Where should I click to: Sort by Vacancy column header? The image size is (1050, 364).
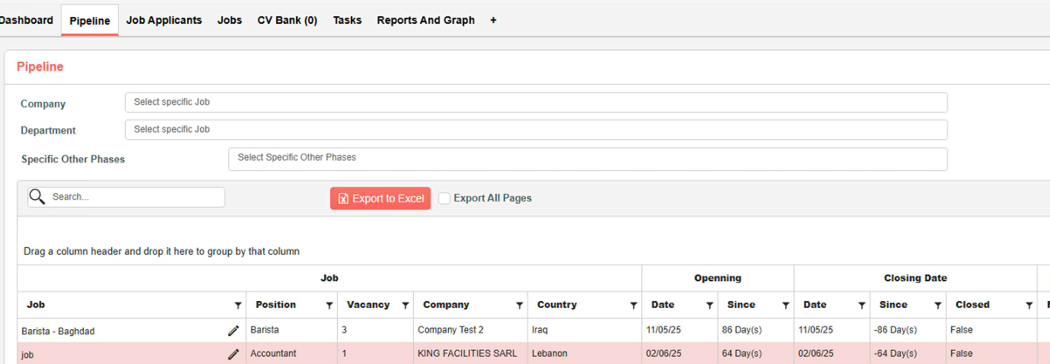(x=368, y=304)
